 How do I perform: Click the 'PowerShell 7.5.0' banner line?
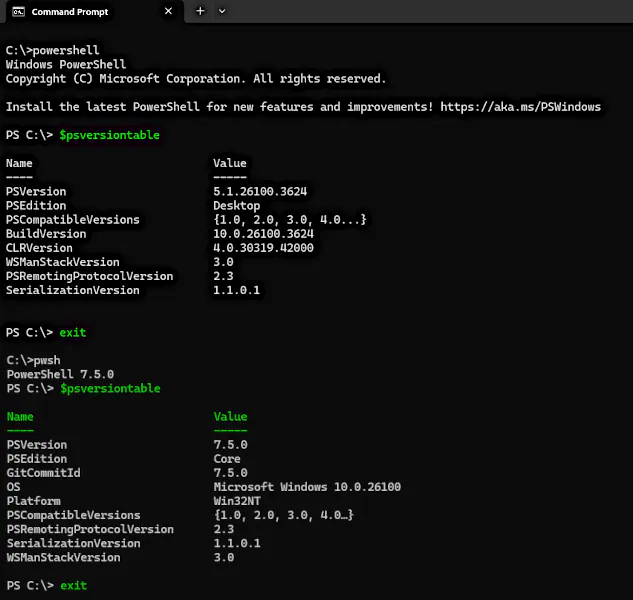(x=60, y=374)
